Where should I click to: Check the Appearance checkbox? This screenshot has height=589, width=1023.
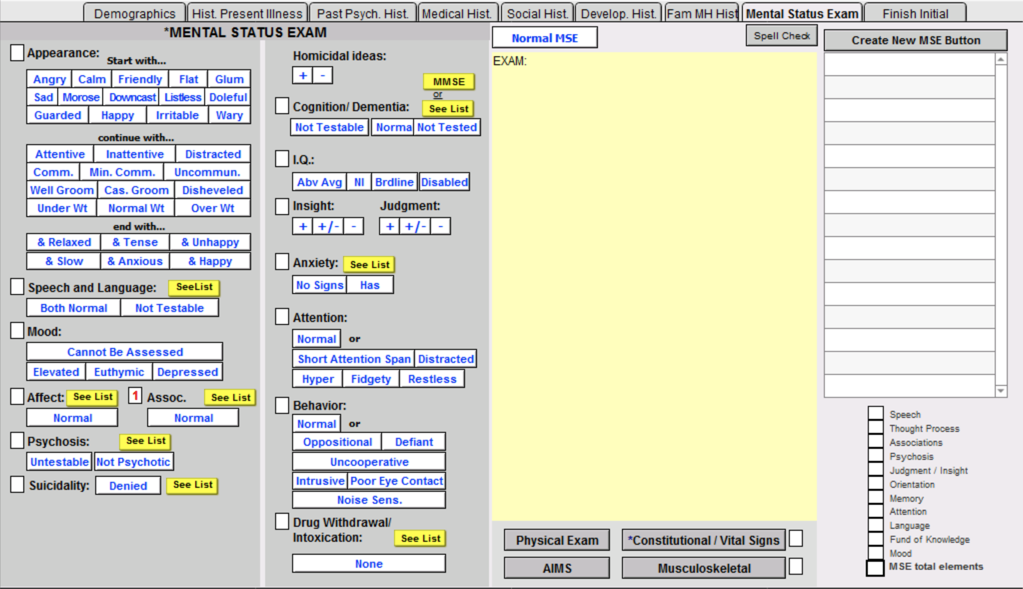[x=17, y=53]
